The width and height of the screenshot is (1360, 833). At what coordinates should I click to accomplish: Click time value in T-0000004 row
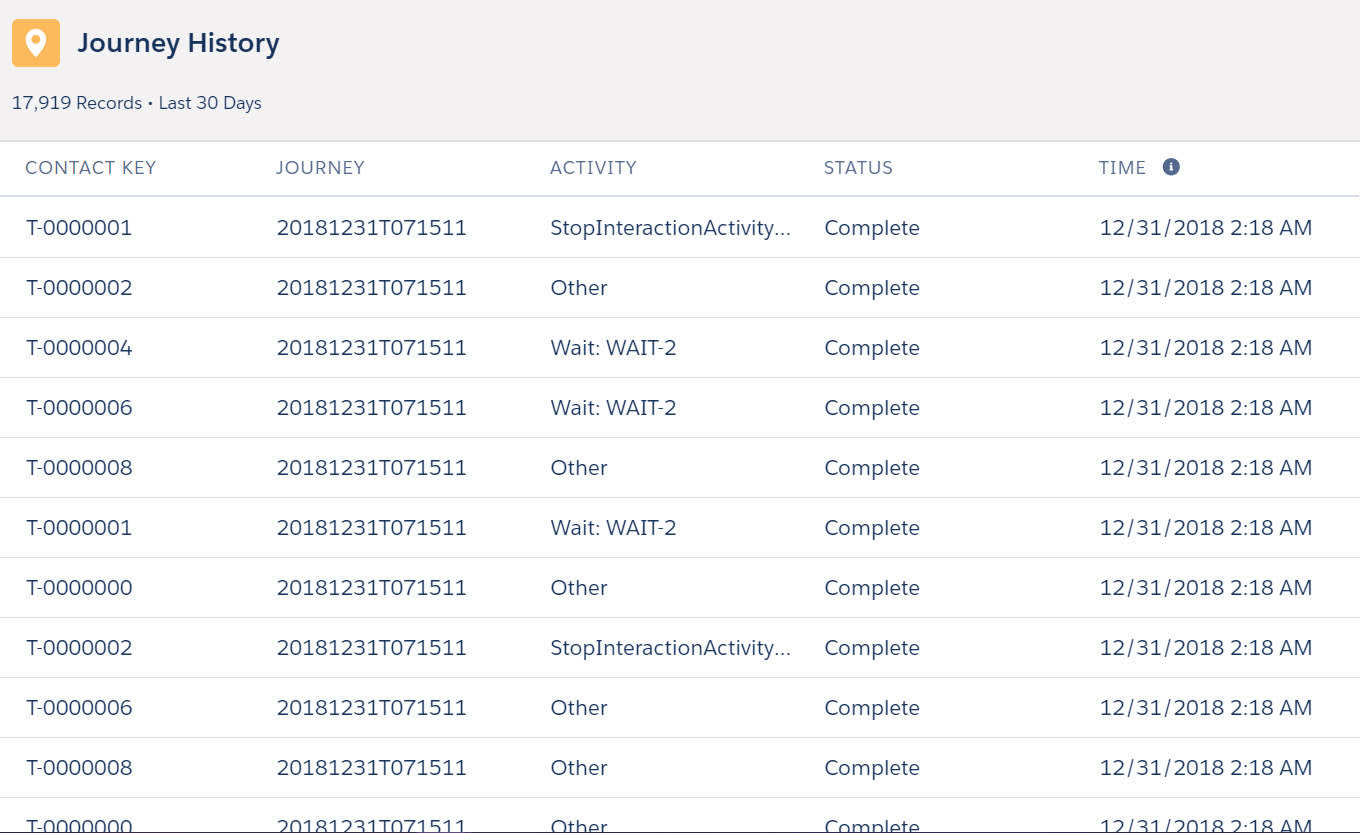pos(1206,348)
